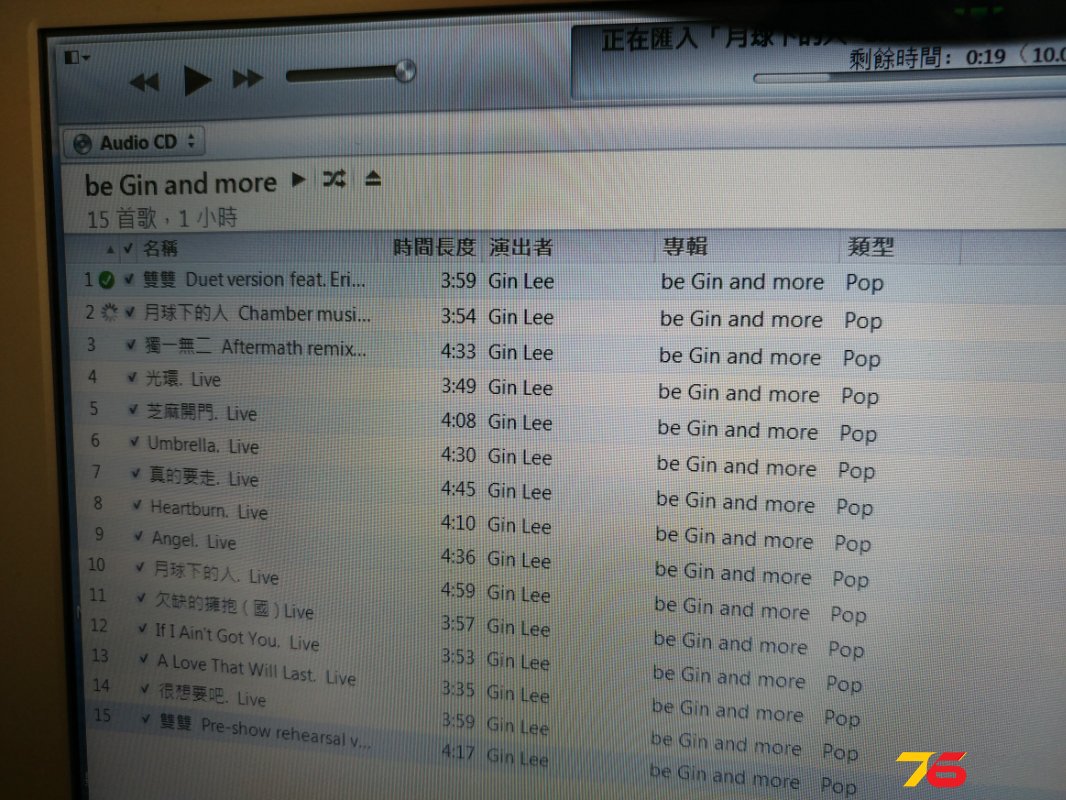Click the 3:54 duration of track 2
Viewport: 1066px width, 800px height.
click(x=458, y=316)
